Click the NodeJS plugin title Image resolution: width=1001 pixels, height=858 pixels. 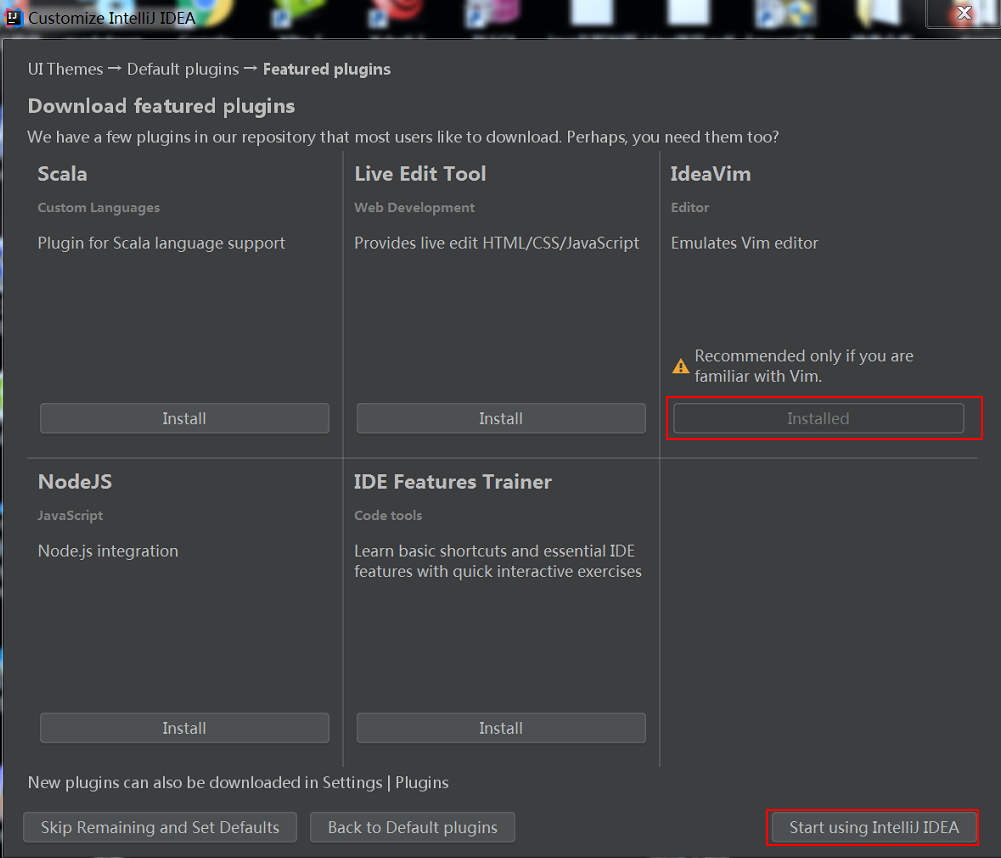pyautogui.click(x=75, y=481)
